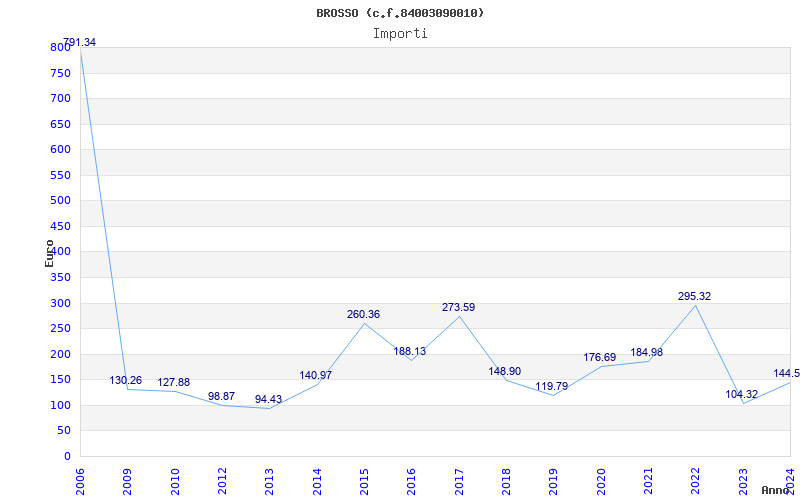Click x-axis year 2021

(648, 482)
